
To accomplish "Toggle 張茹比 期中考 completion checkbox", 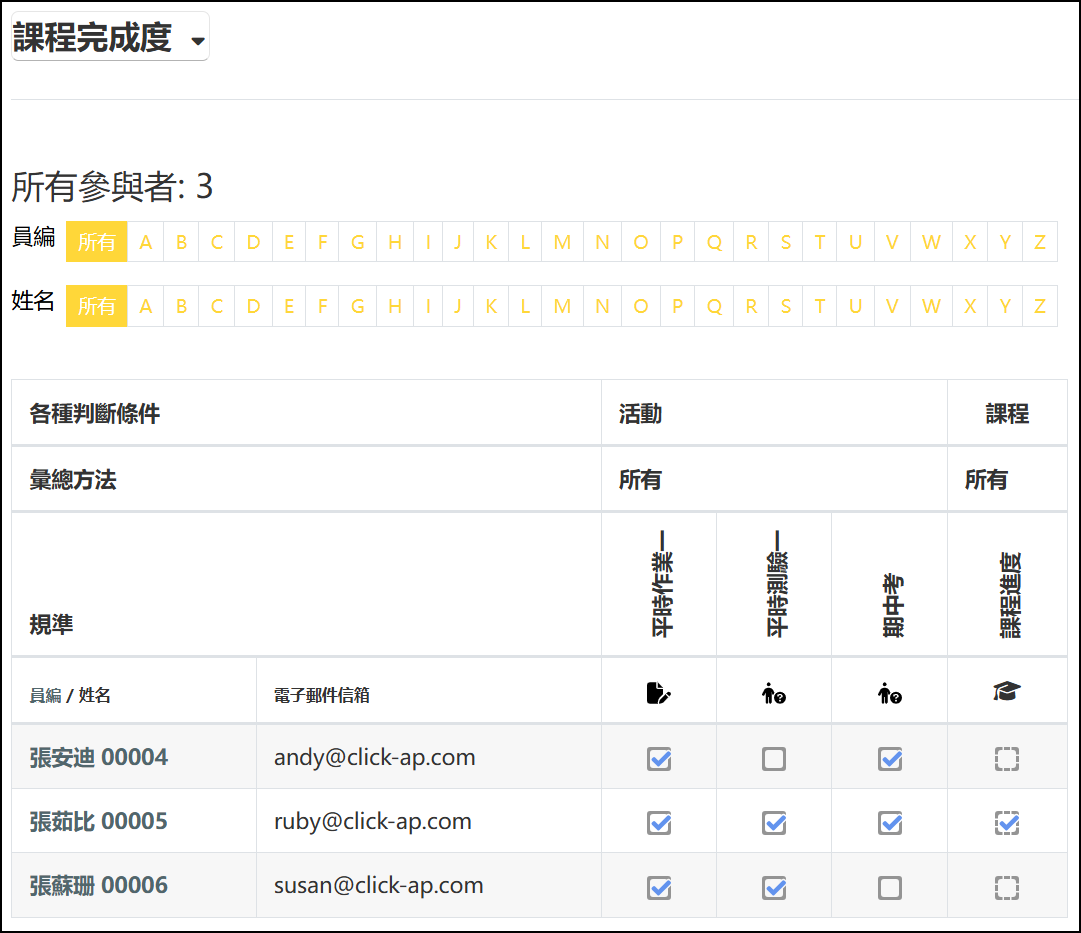I will pyautogui.click(x=890, y=823).
